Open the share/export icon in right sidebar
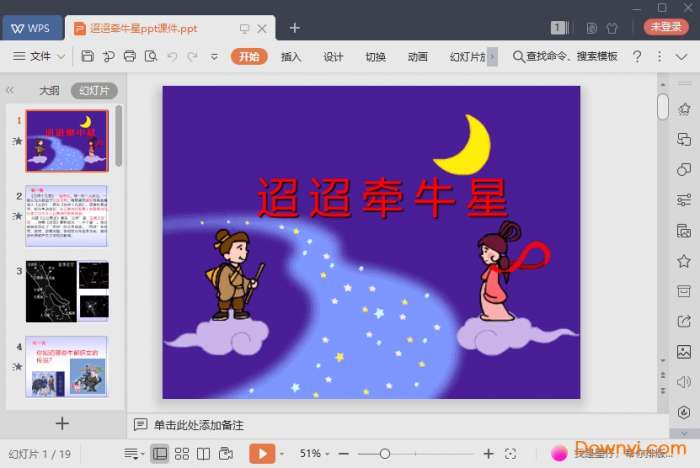Image resolution: width=700 pixels, height=468 pixels. 683,322
